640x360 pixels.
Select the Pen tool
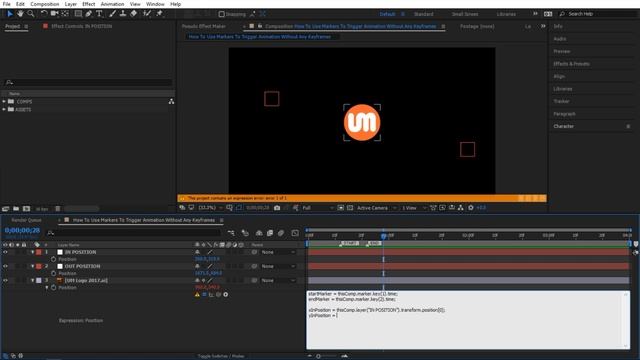tap(89, 14)
